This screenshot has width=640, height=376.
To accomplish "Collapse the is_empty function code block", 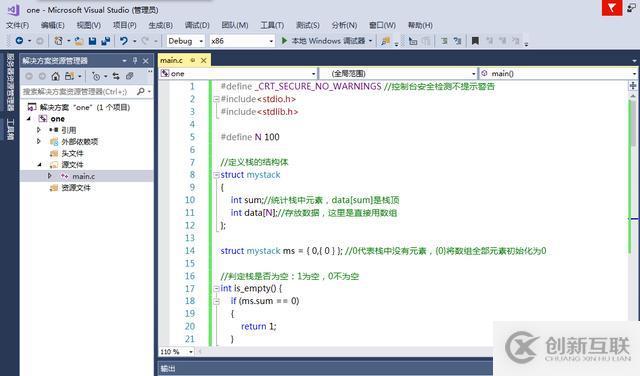I will tap(216, 289).
